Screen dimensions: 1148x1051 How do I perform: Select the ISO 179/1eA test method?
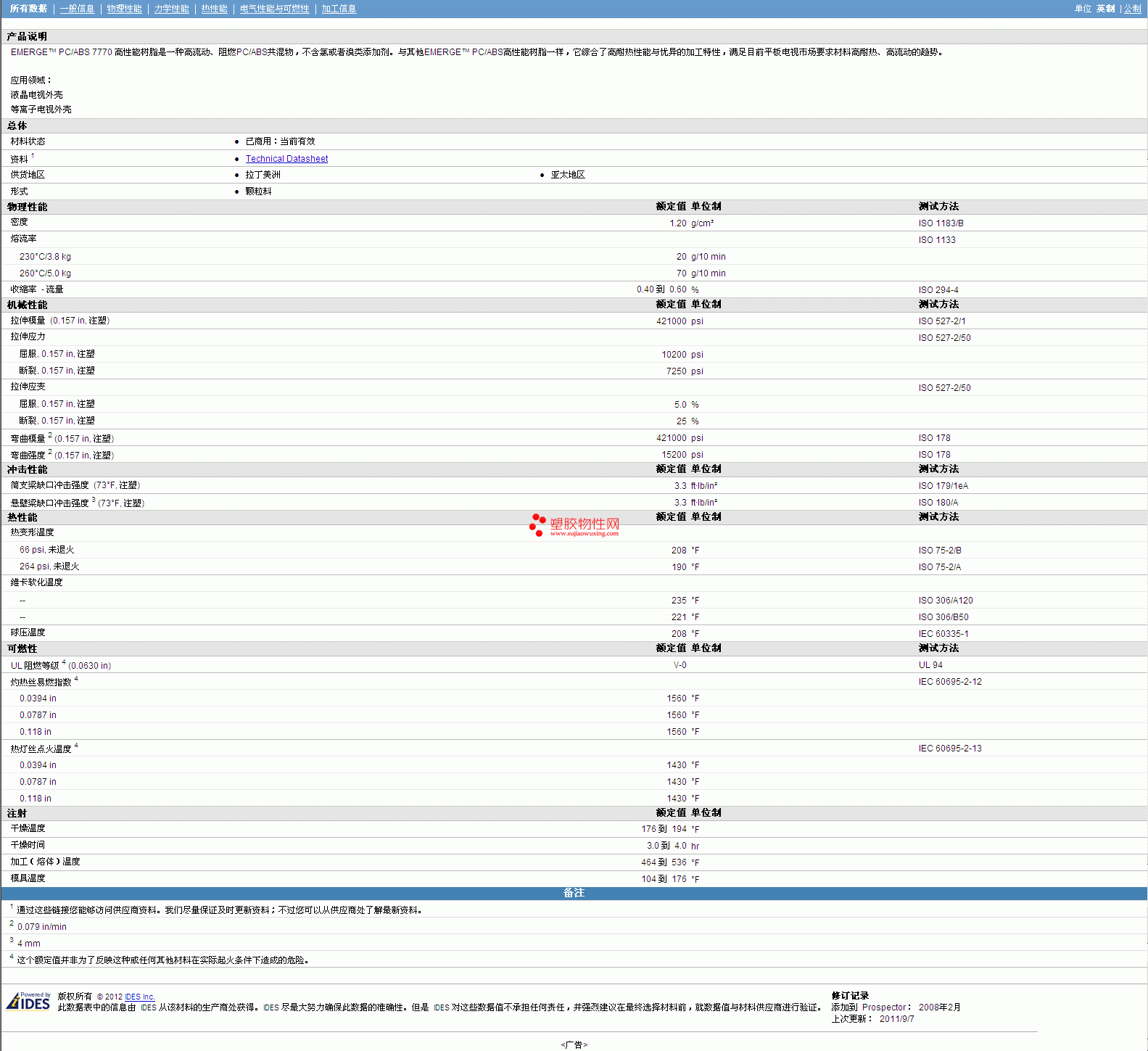(x=943, y=486)
